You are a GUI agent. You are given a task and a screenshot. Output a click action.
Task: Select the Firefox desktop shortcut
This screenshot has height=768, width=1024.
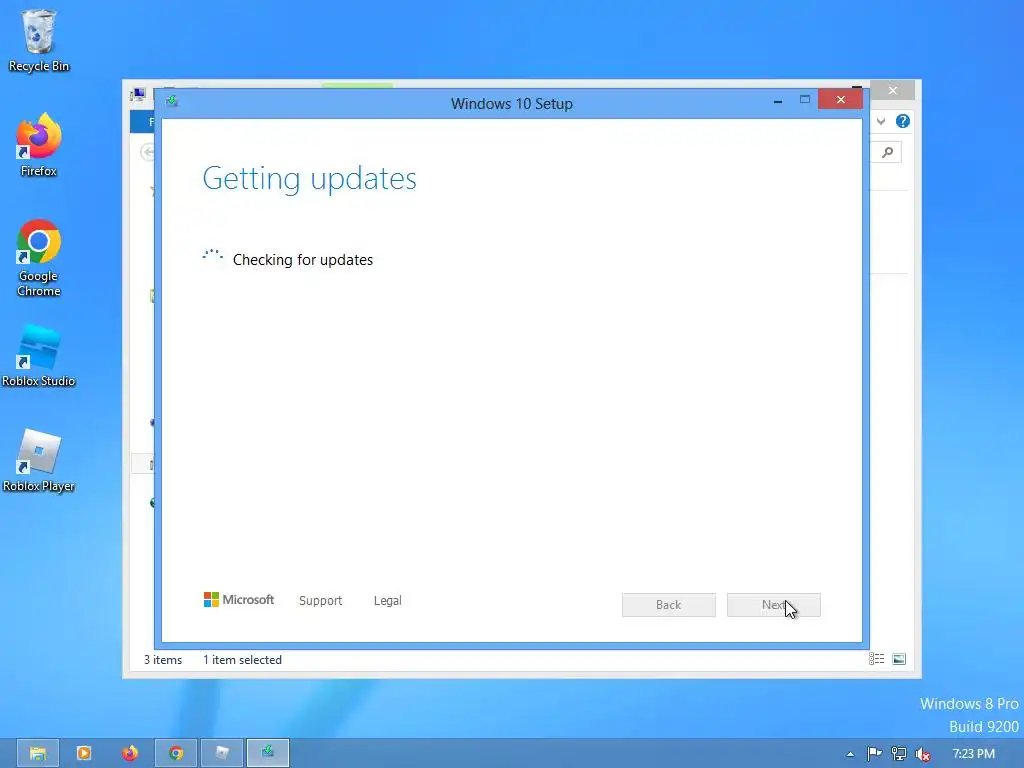click(39, 145)
